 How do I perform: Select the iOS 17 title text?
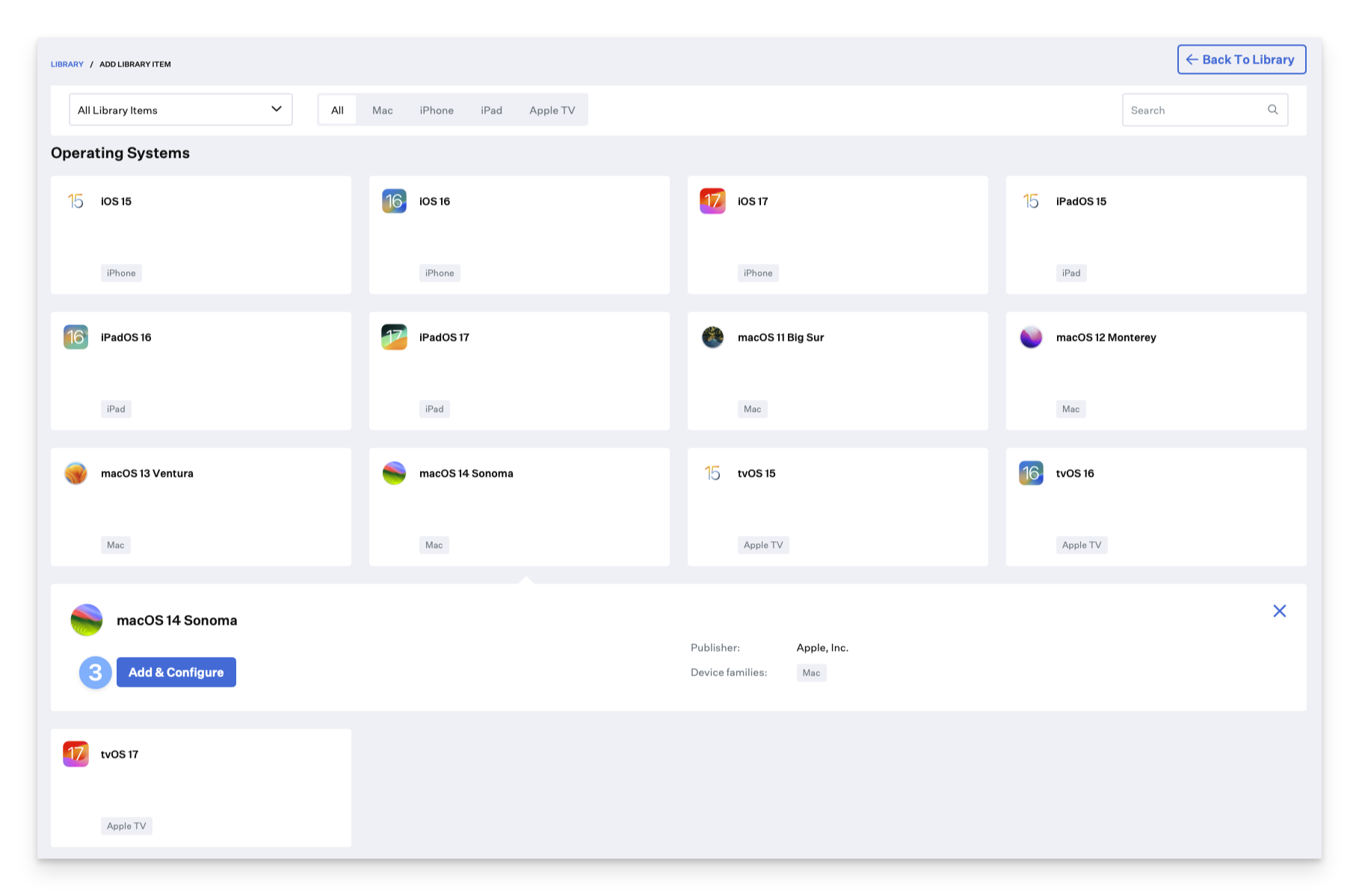click(x=753, y=201)
